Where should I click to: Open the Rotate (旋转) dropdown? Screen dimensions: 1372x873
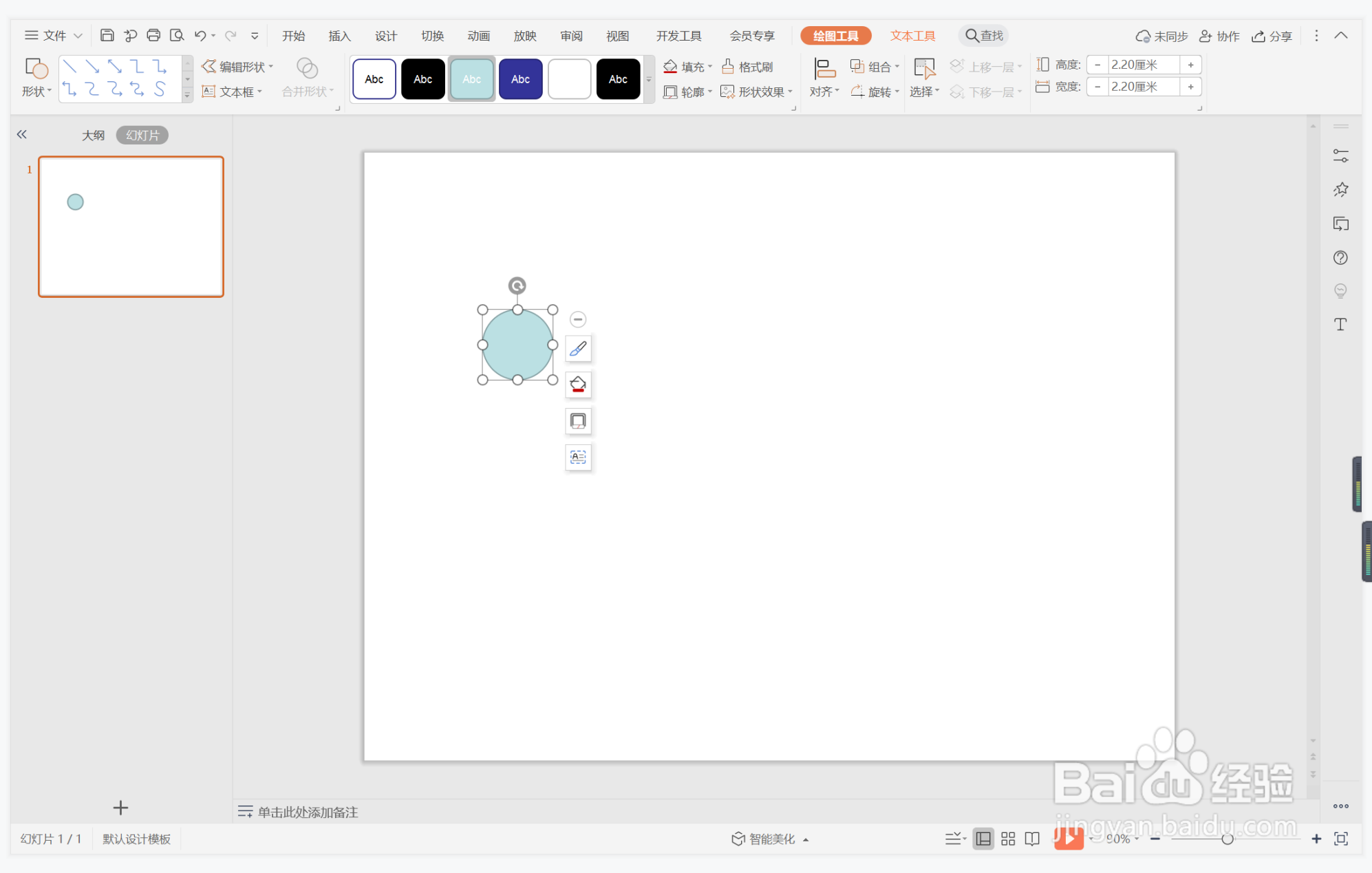click(x=875, y=91)
